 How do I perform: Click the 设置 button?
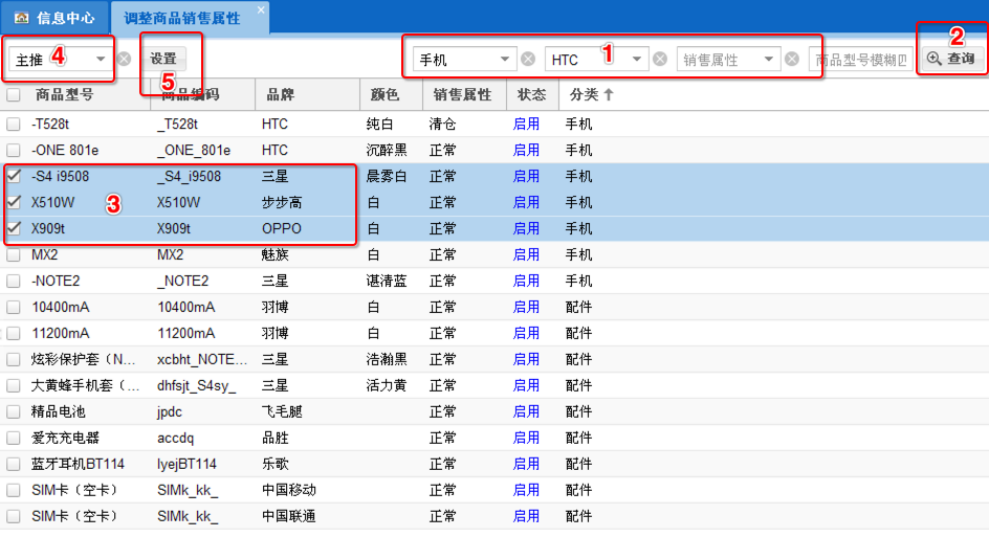163,59
